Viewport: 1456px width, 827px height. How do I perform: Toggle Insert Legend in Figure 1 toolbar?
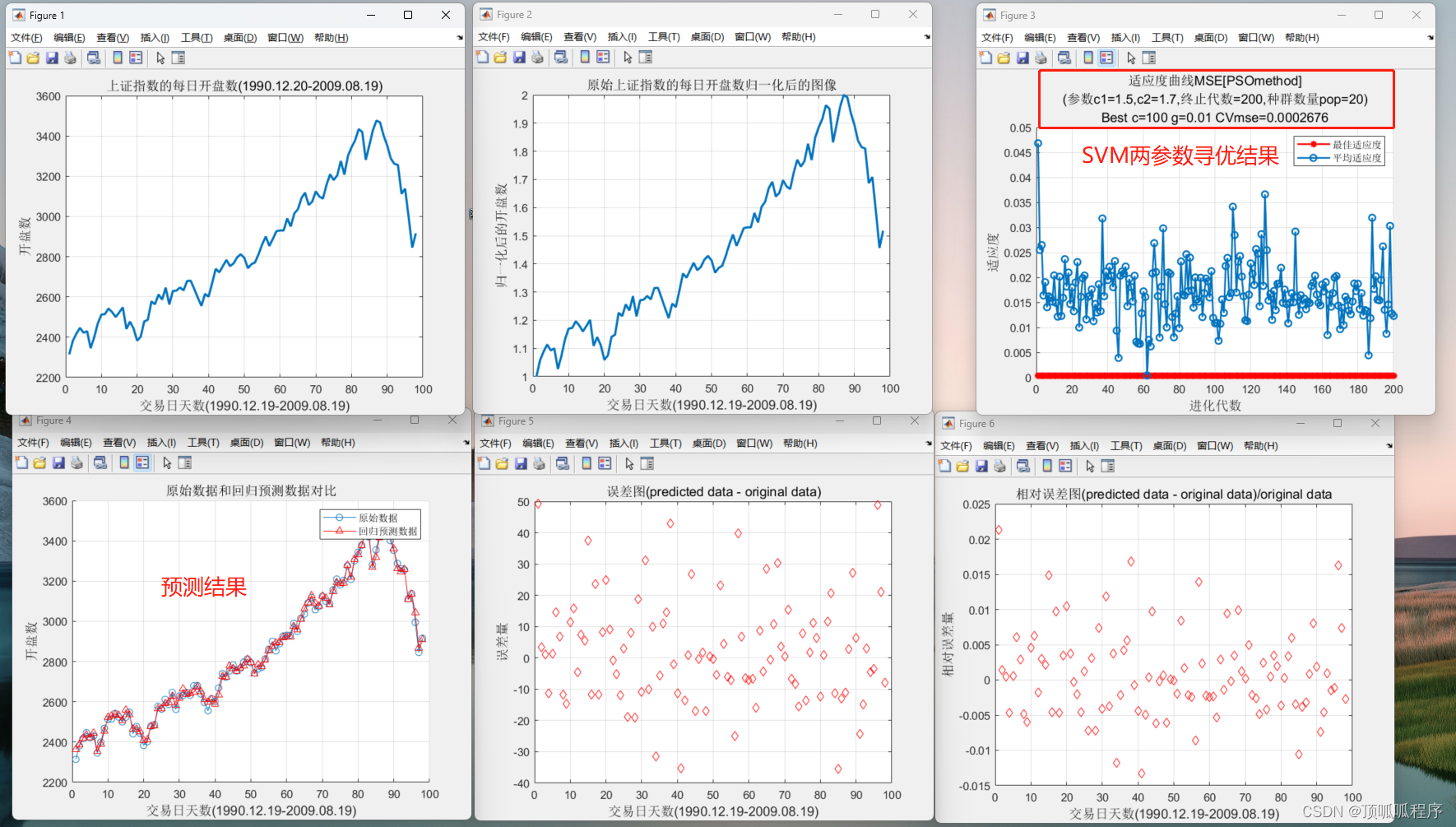(x=136, y=58)
